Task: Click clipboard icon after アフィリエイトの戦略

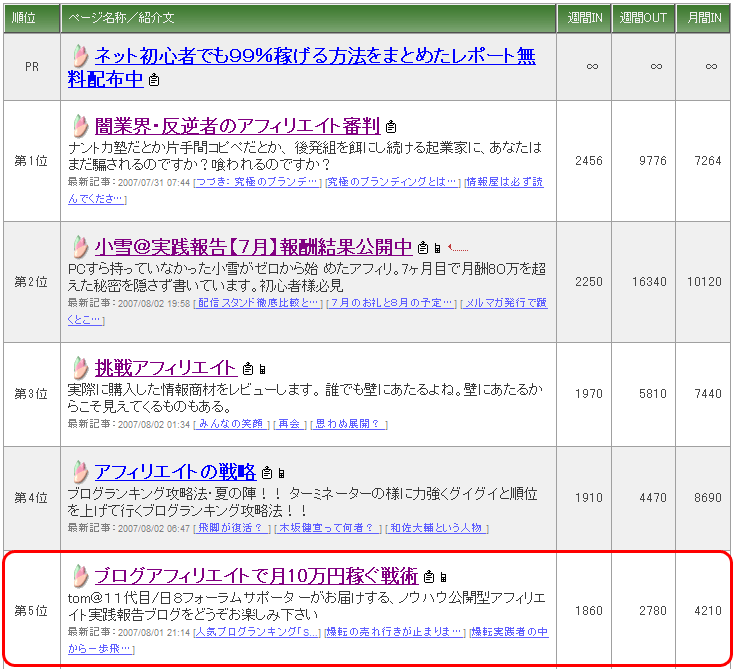Action: point(267,473)
